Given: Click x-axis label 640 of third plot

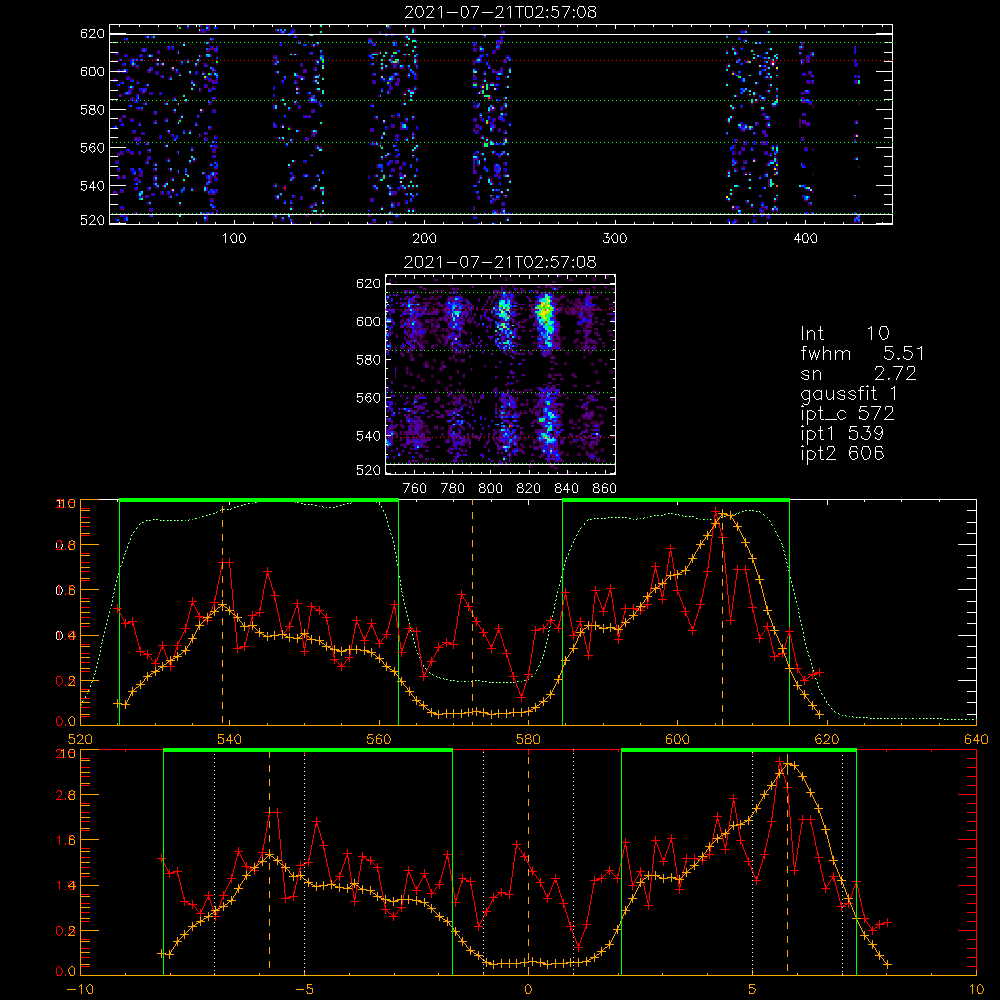Looking at the screenshot, I should (x=976, y=739).
